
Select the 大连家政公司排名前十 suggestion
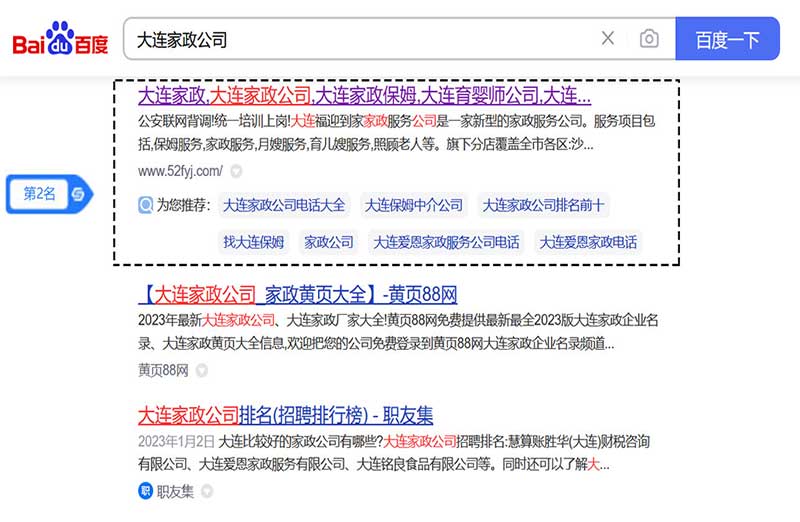(543, 205)
